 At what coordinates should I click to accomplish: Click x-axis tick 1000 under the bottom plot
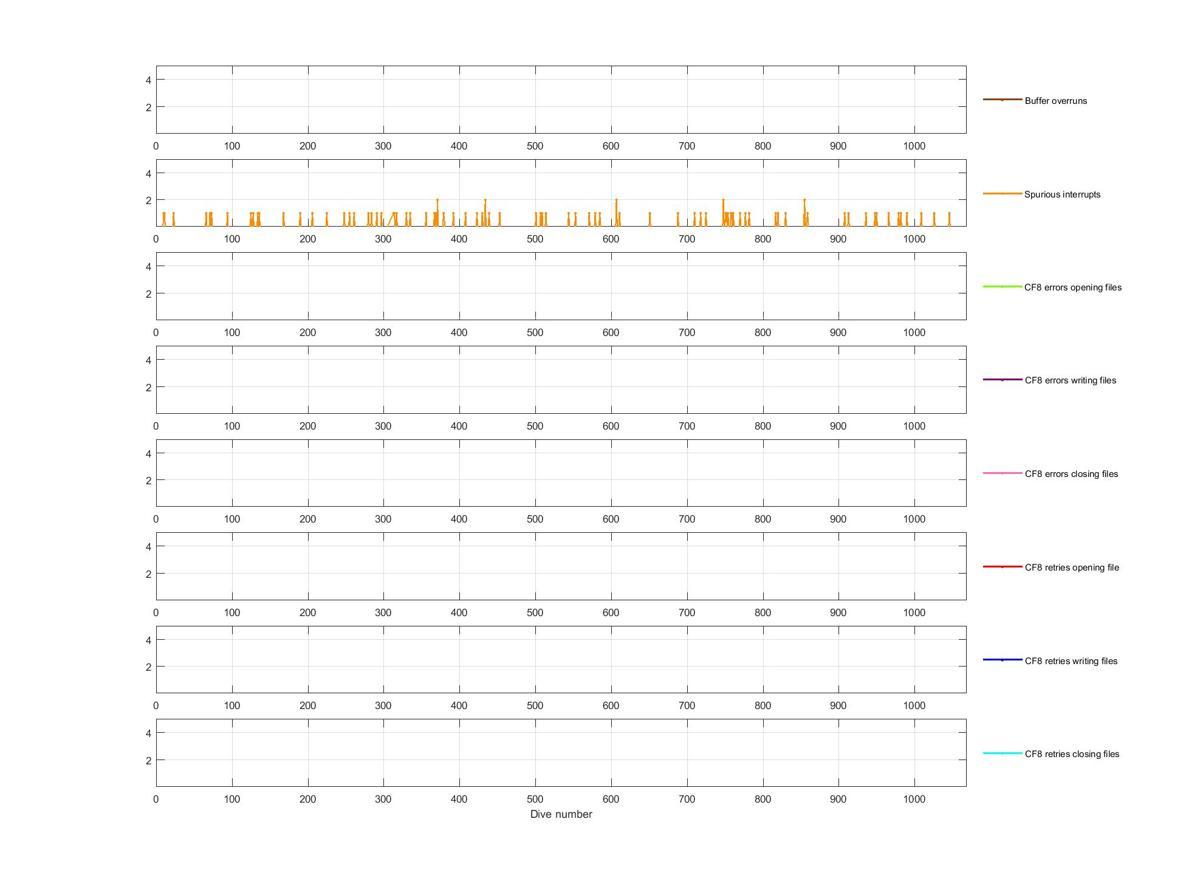(914, 799)
